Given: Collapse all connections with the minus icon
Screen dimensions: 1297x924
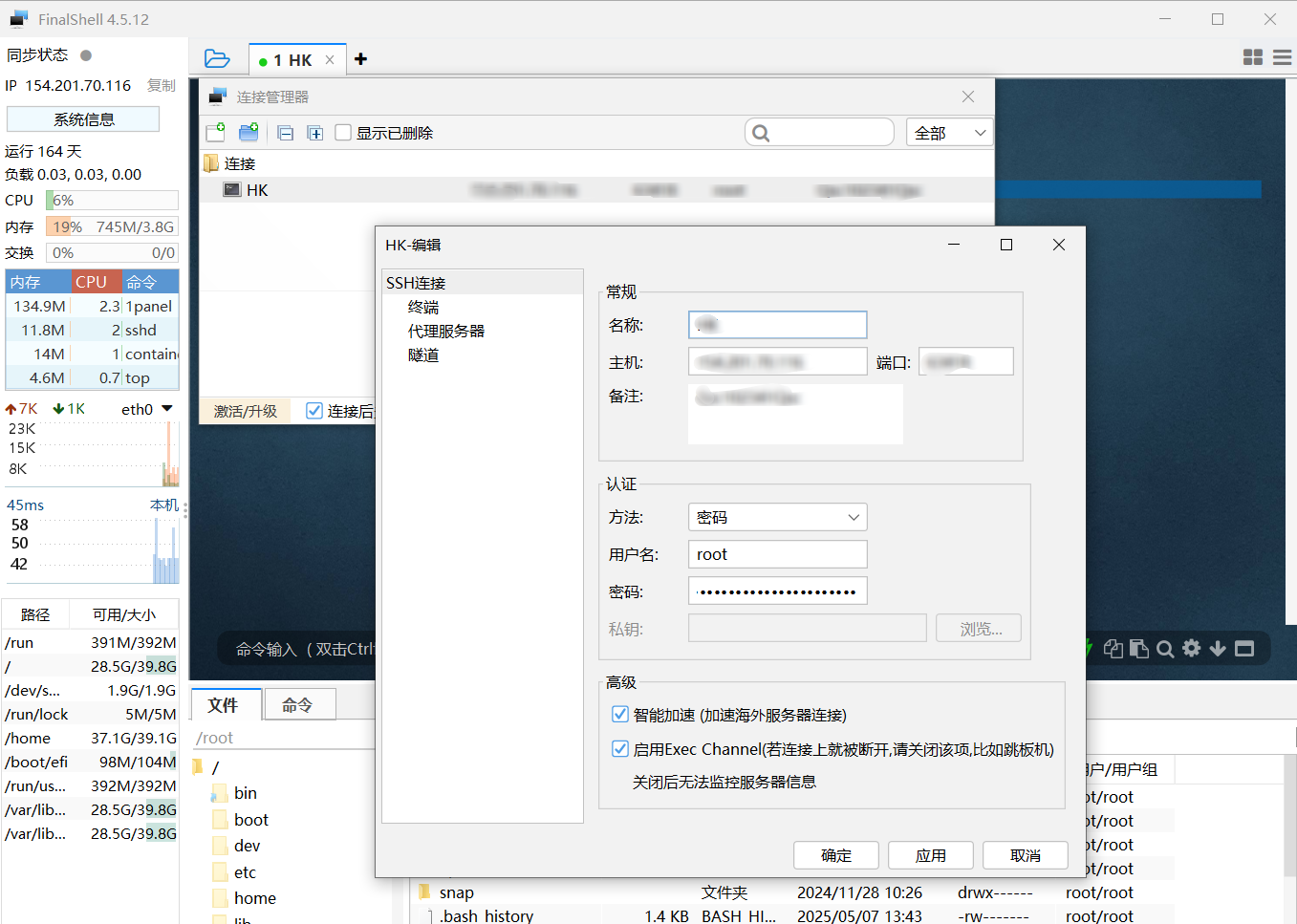Looking at the screenshot, I should [x=285, y=133].
